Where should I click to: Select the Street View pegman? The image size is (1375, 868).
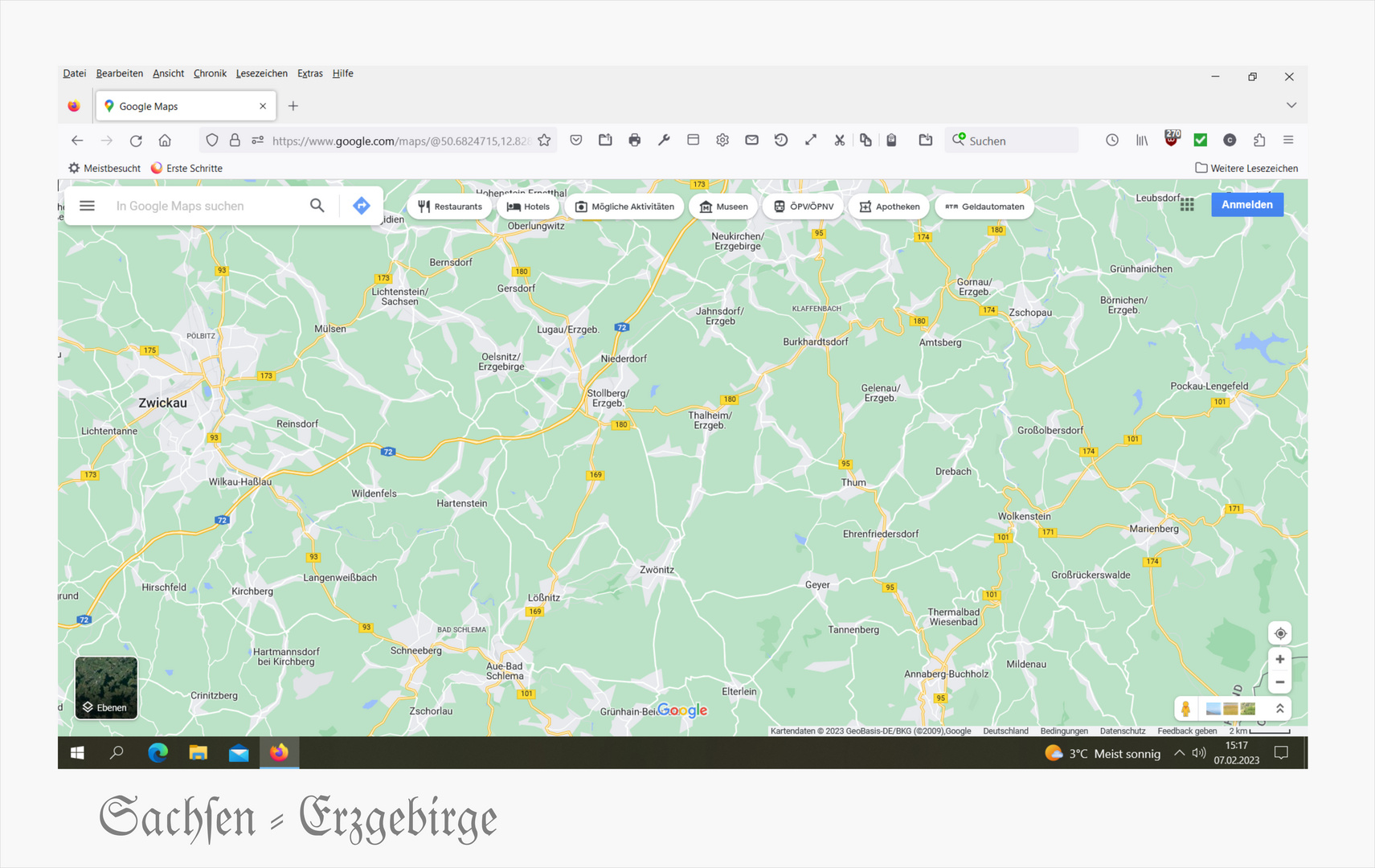point(1185,708)
